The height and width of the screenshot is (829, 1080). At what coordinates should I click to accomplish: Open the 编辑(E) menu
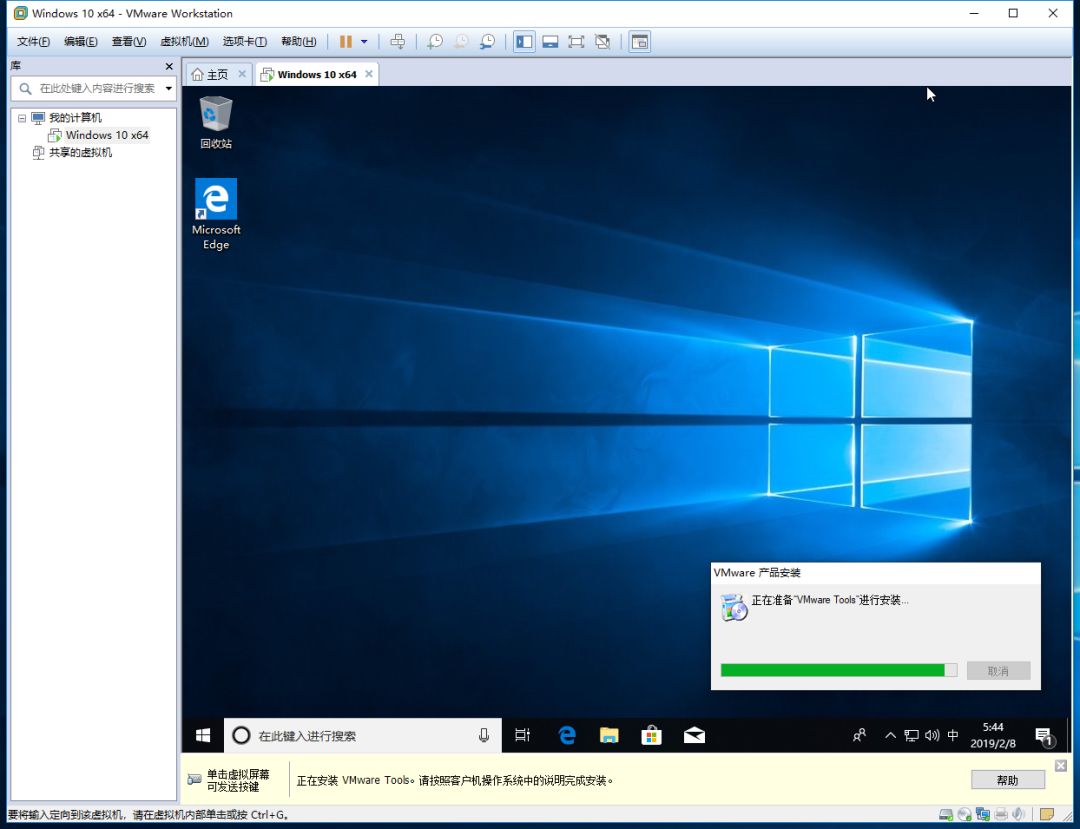click(81, 41)
